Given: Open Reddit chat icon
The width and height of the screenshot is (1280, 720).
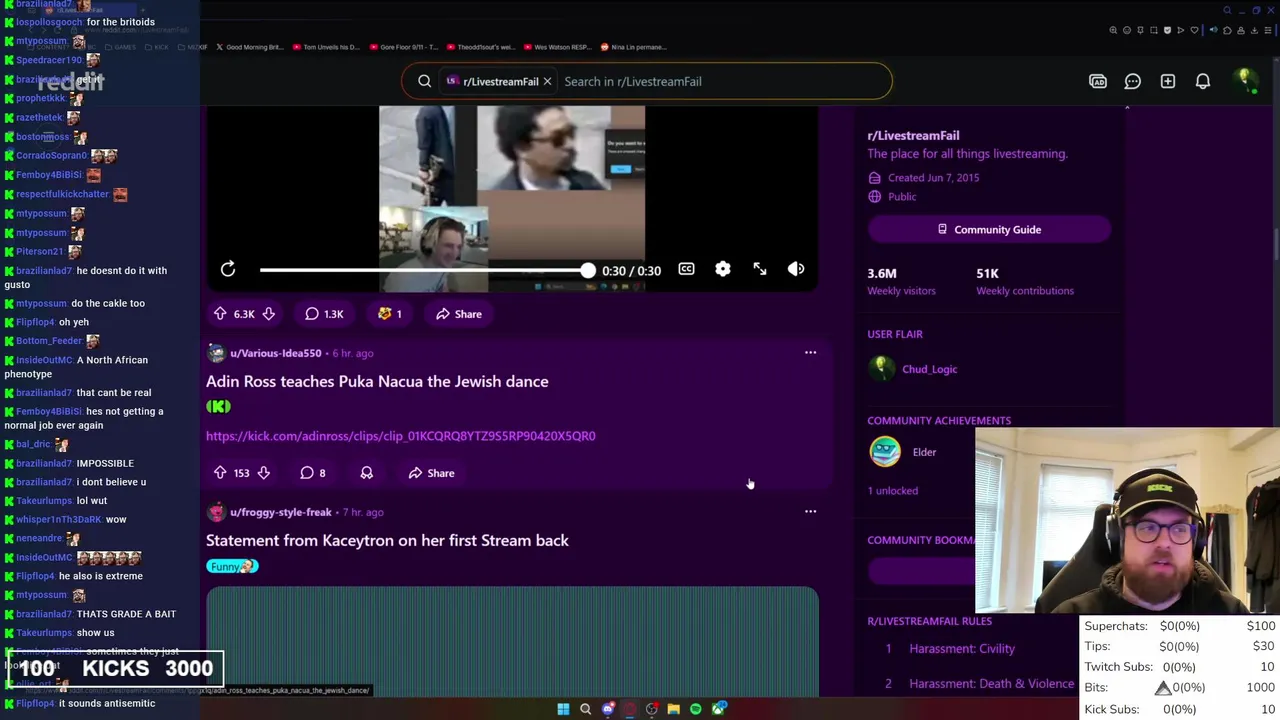Looking at the screenshot, I should (1133, 81).
